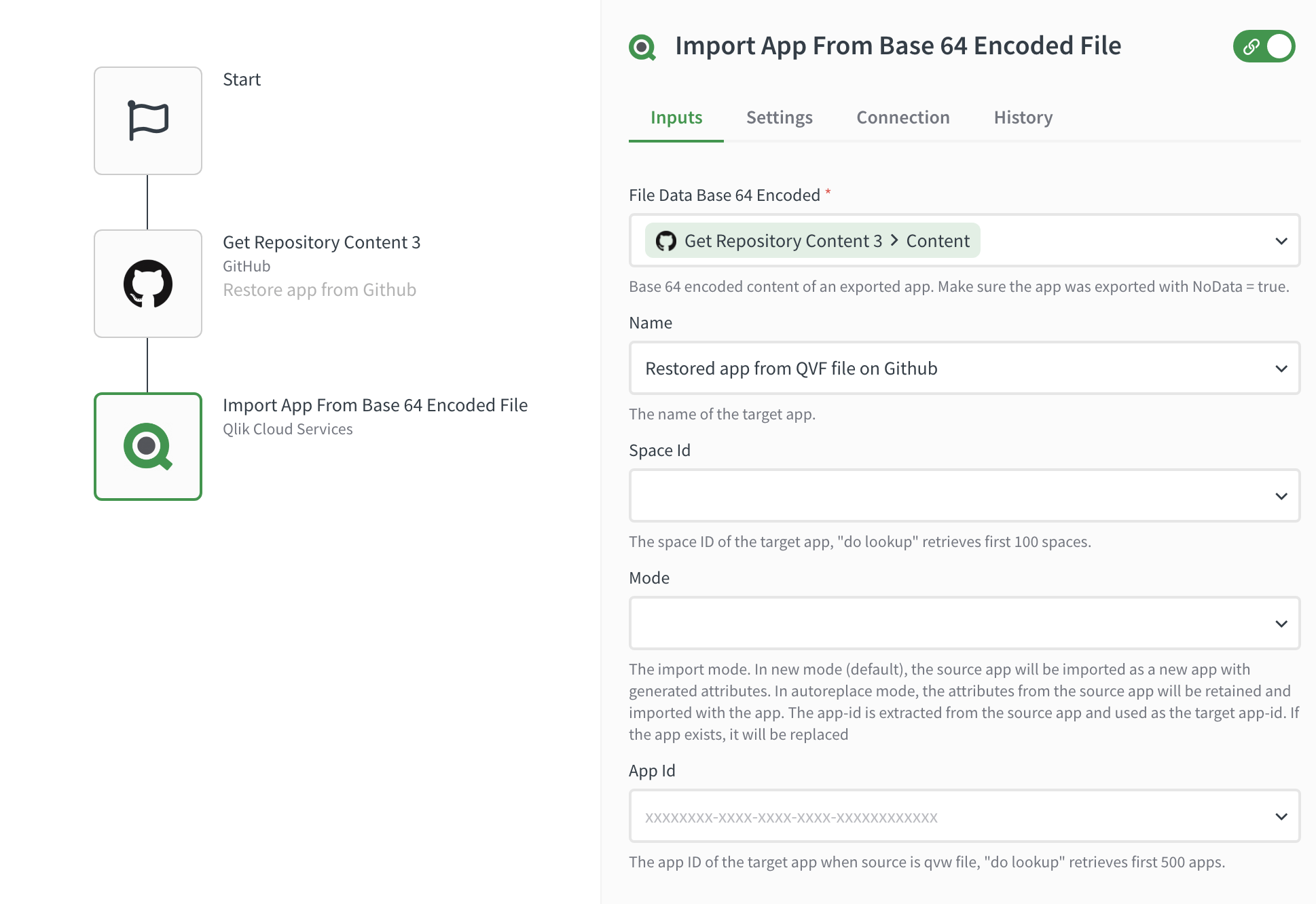View the History tab

tap(1023, 117)
